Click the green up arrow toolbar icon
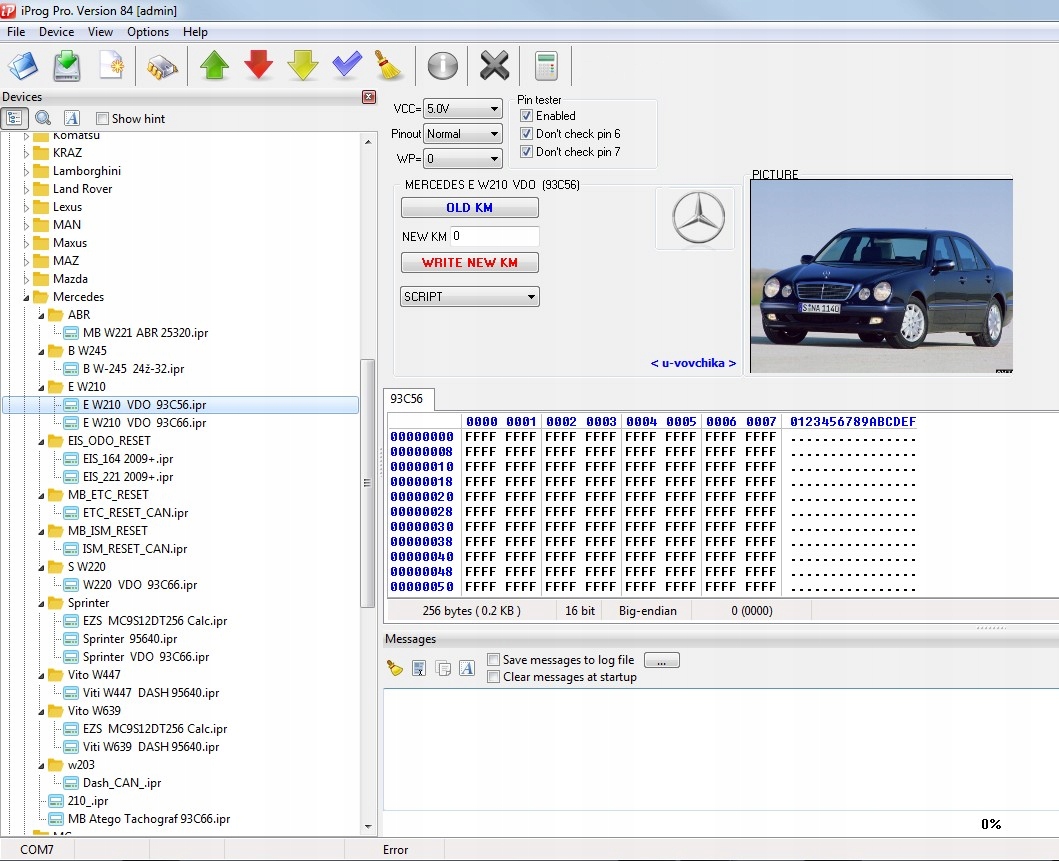This screenshot has height=861, width=1059. (x=214, y=67)
